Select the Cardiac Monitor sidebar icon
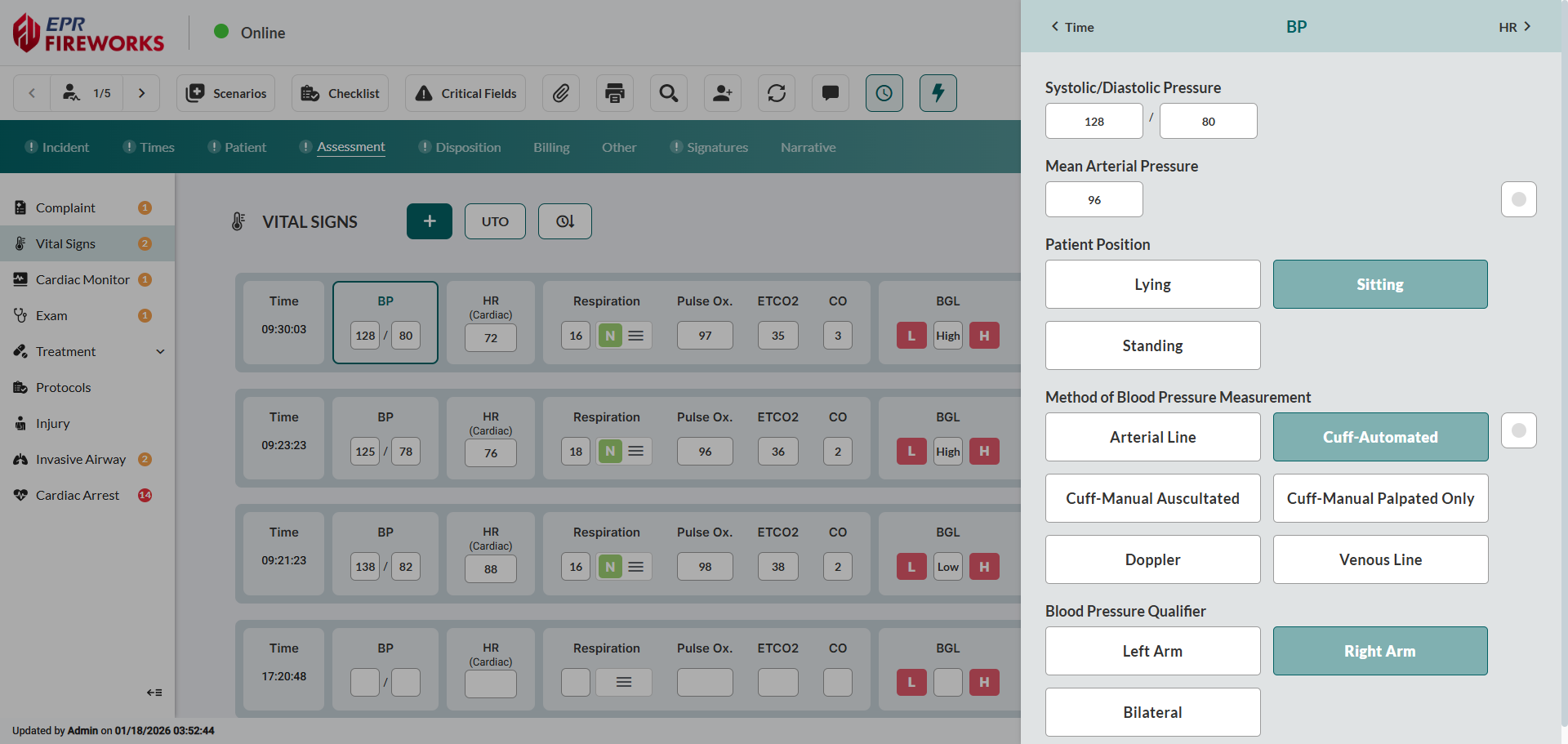Image resolution: width=1568 pixels, height=744 pixels. (20, 279)
